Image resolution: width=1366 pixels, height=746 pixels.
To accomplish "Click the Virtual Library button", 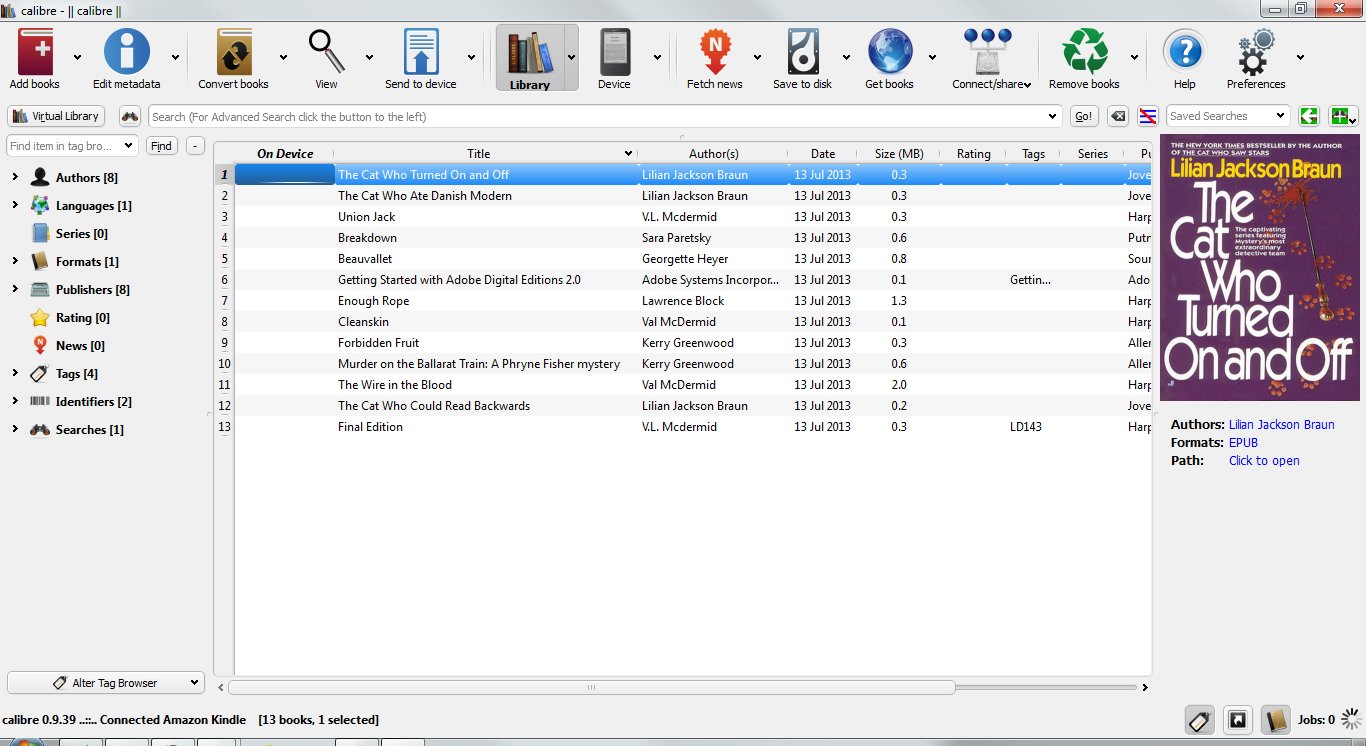I will point(56,116).
